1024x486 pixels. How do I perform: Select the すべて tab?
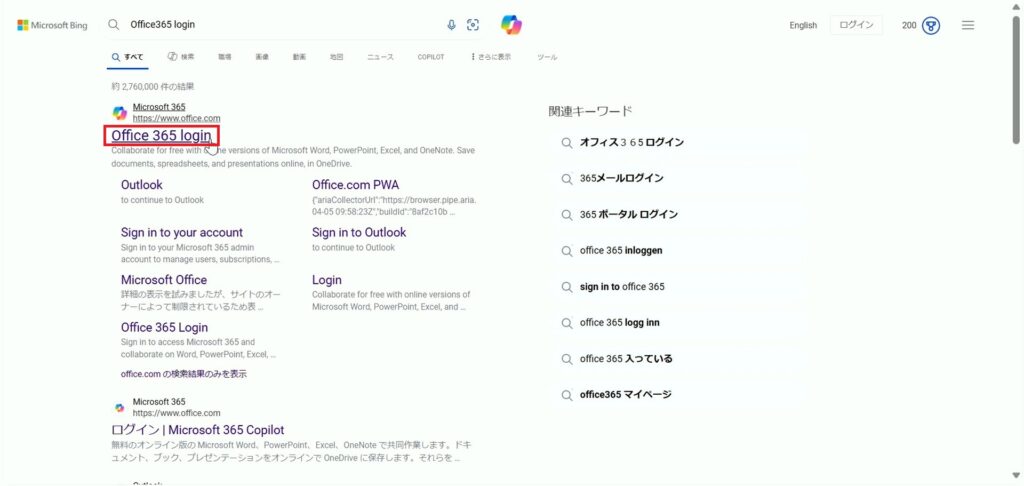click(x=128, y=57)
